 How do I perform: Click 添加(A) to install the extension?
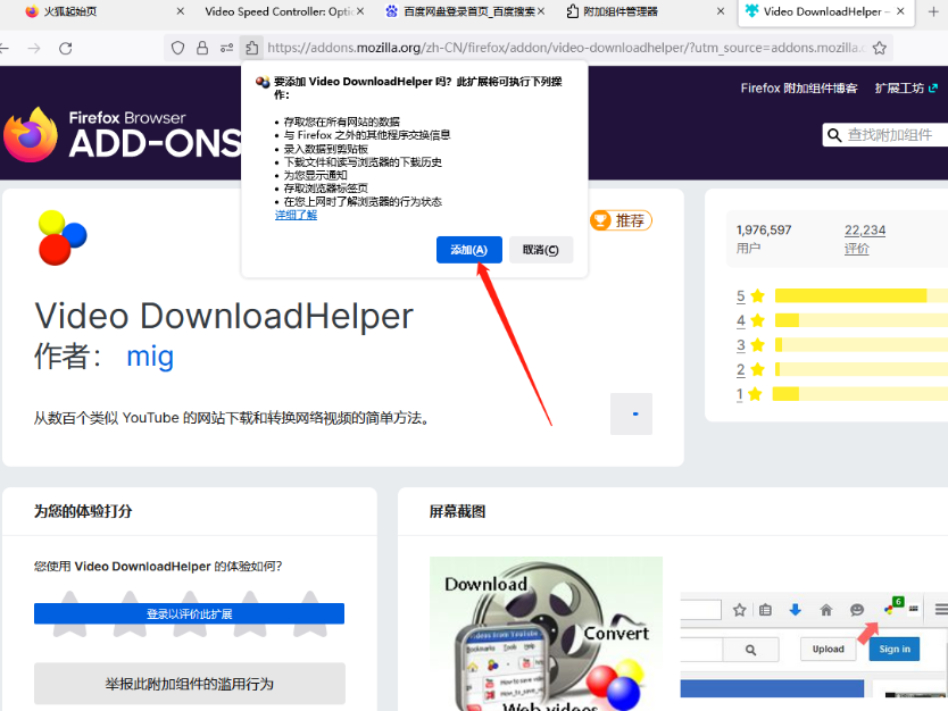click(x=469, y=250)
